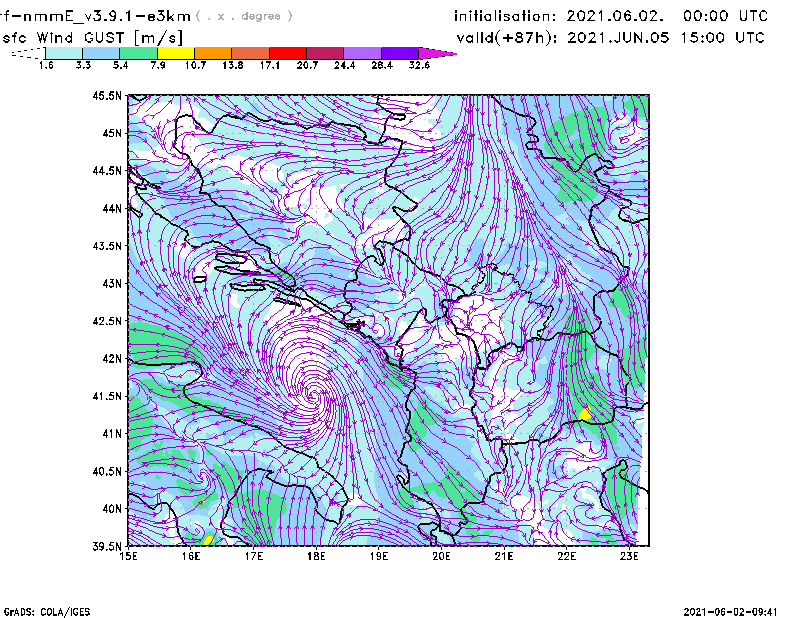Click the 'valid(+87h):' label
800x618 pixels.
(x=507, y=38)
